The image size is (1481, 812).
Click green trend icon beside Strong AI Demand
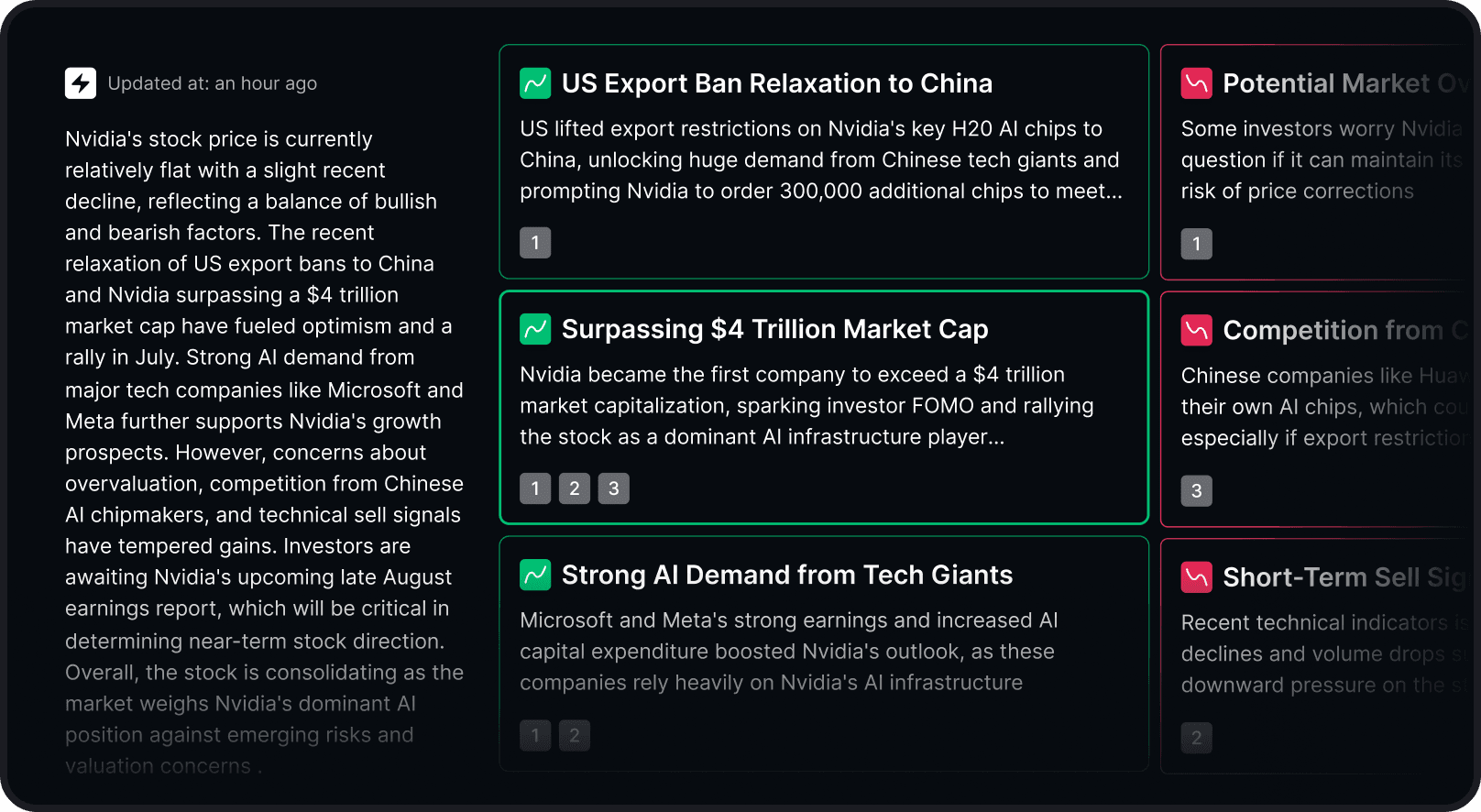click(x=535, y=575)
